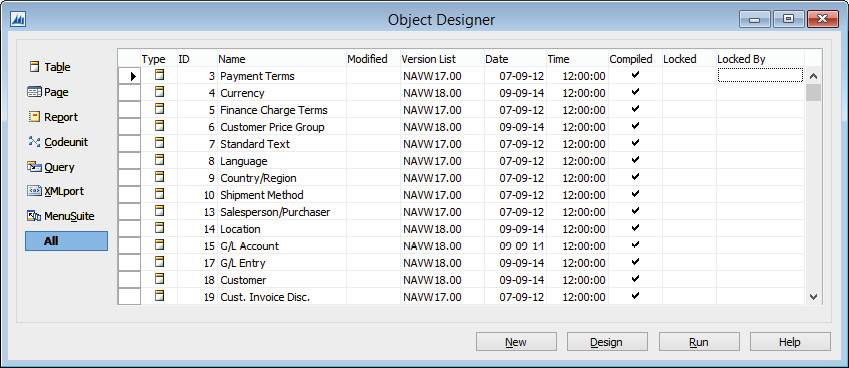Click the ID column header

pos(197,59)
